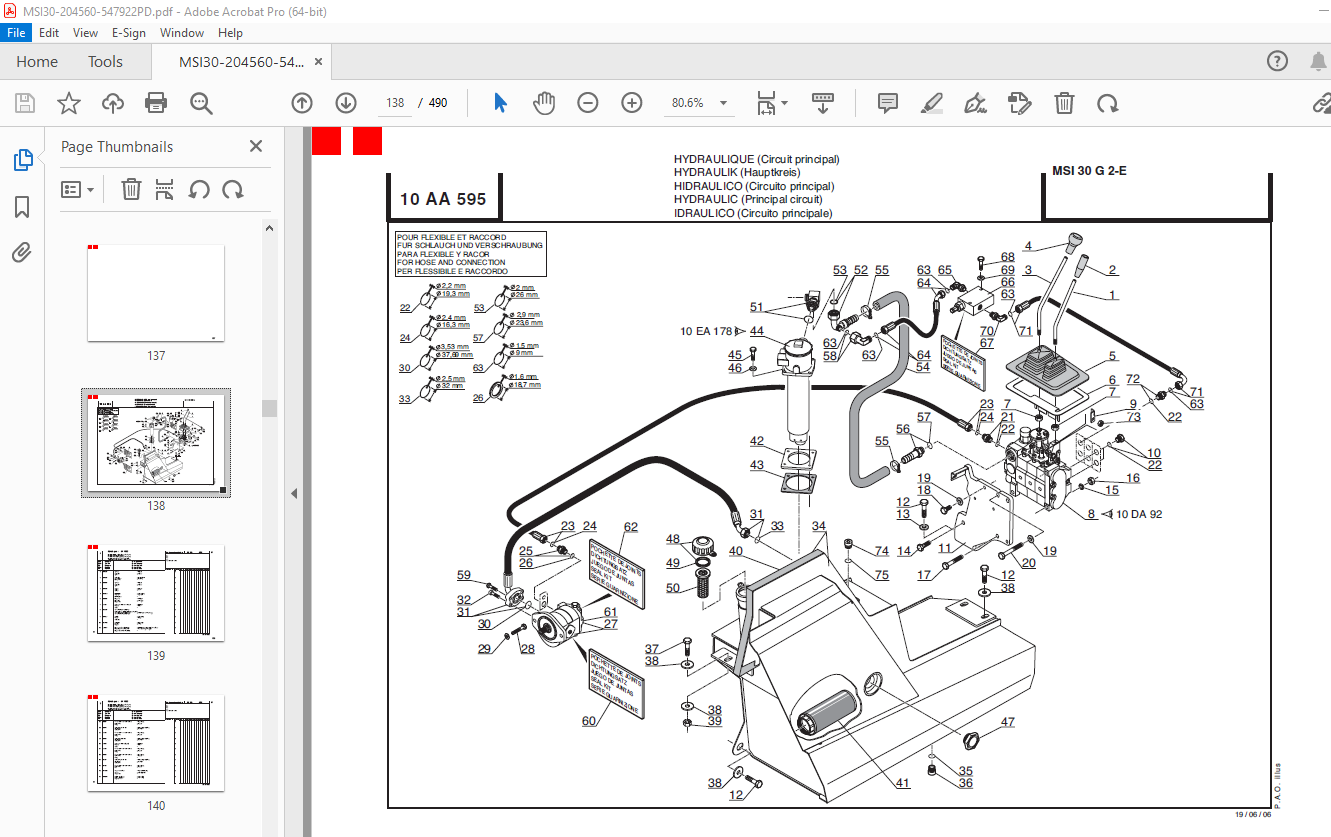1331x837 pixels.
Task: Open the notifications bell
Action: (1319, 61)
